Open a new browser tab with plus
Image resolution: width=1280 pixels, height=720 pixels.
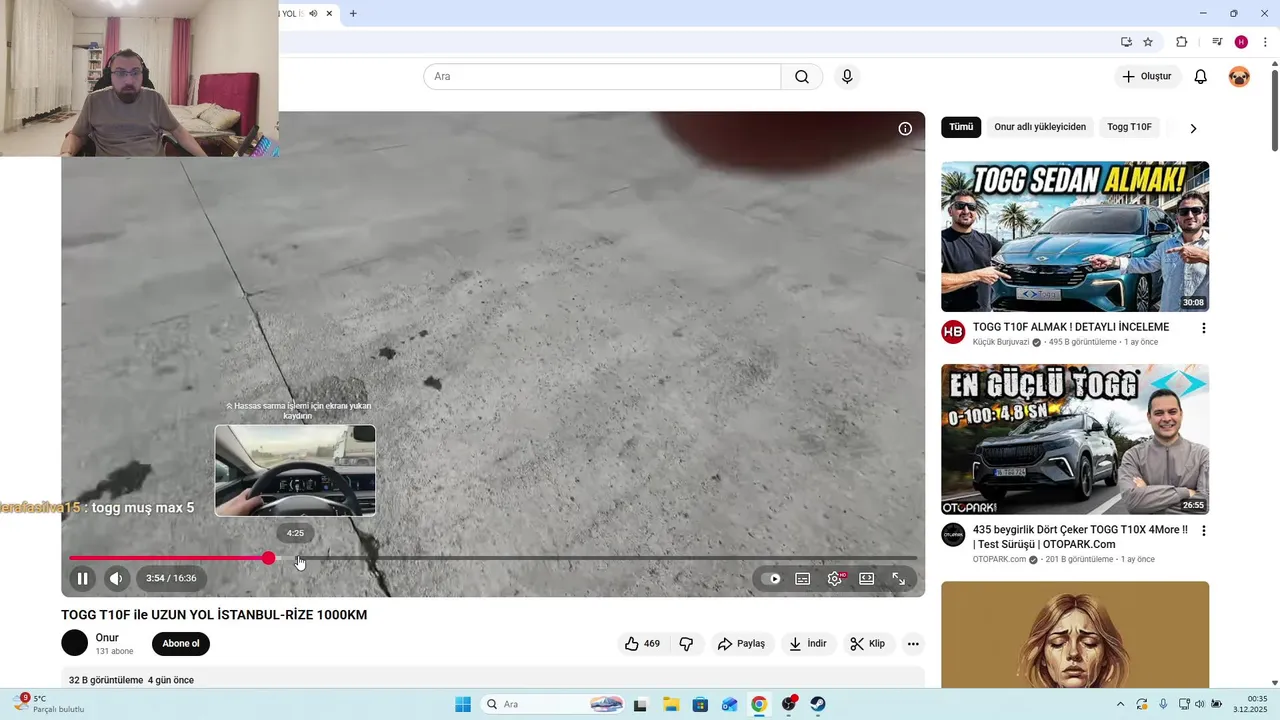pyautogui.click(x=353, y=13)
